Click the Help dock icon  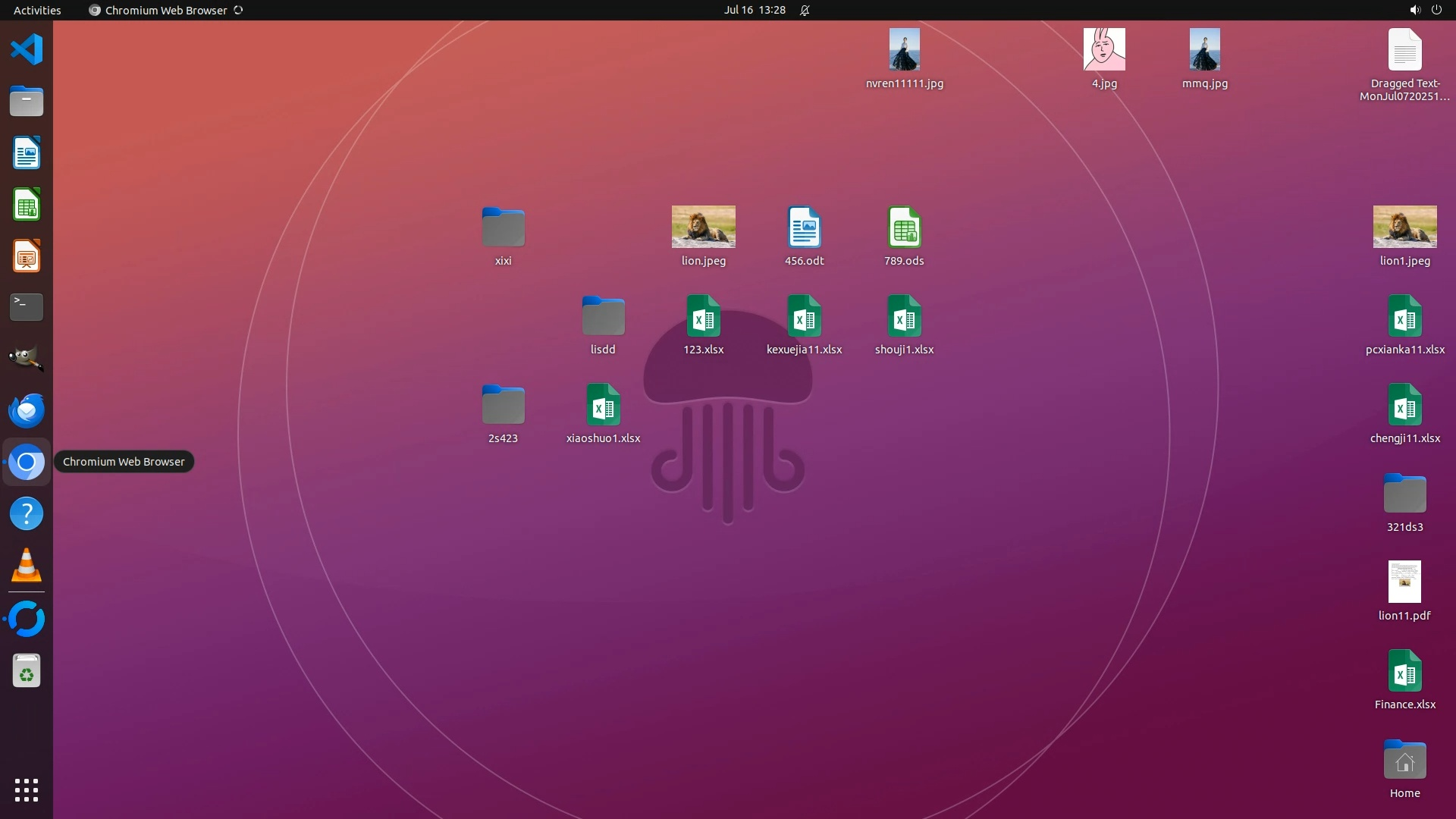pos(27,514)
